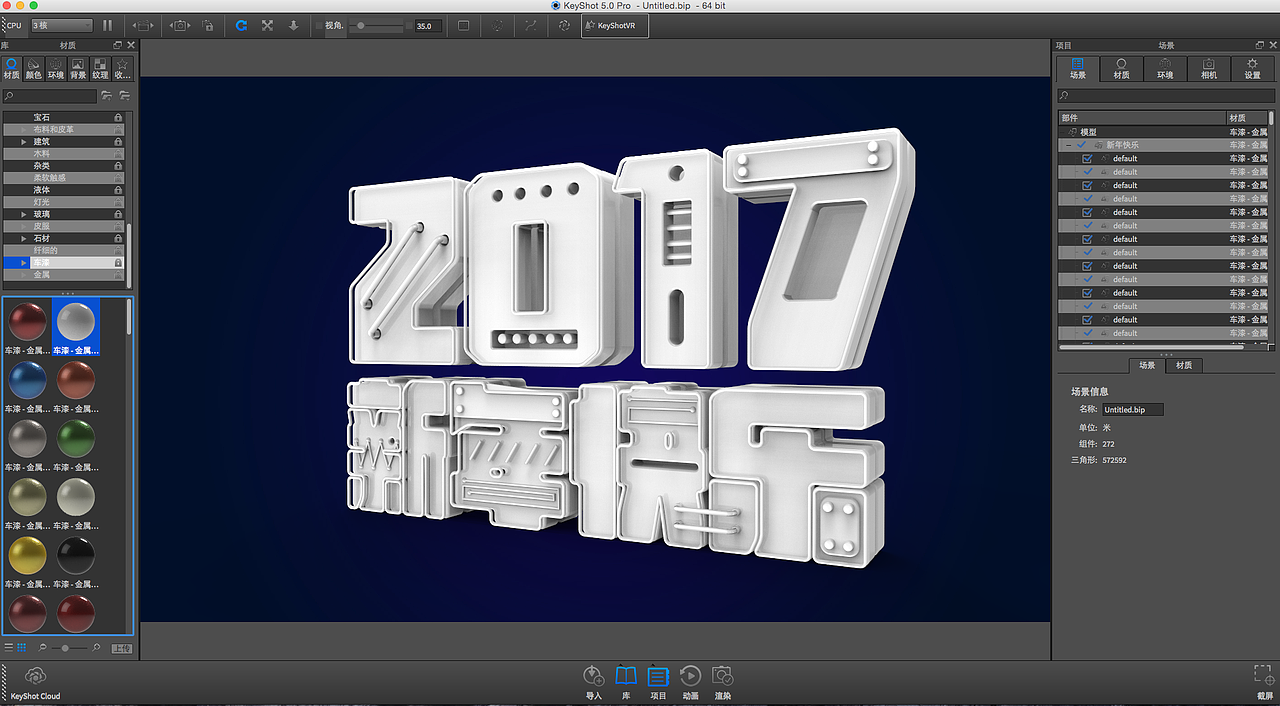Viewport: 1280px width, 706px height.
Task: Open the 颜色 (Colors) library panel
Action: 33,70
